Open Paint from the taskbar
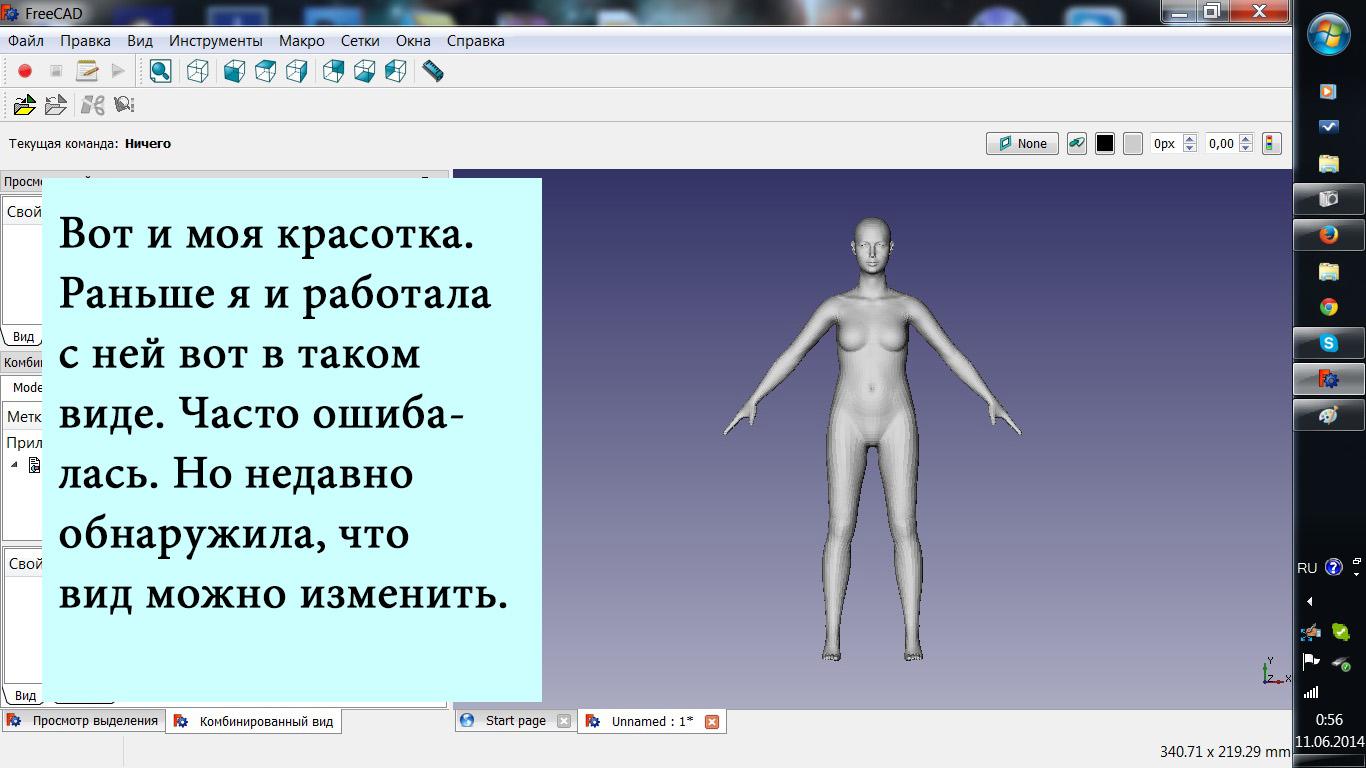 [x=1329, y=415]
